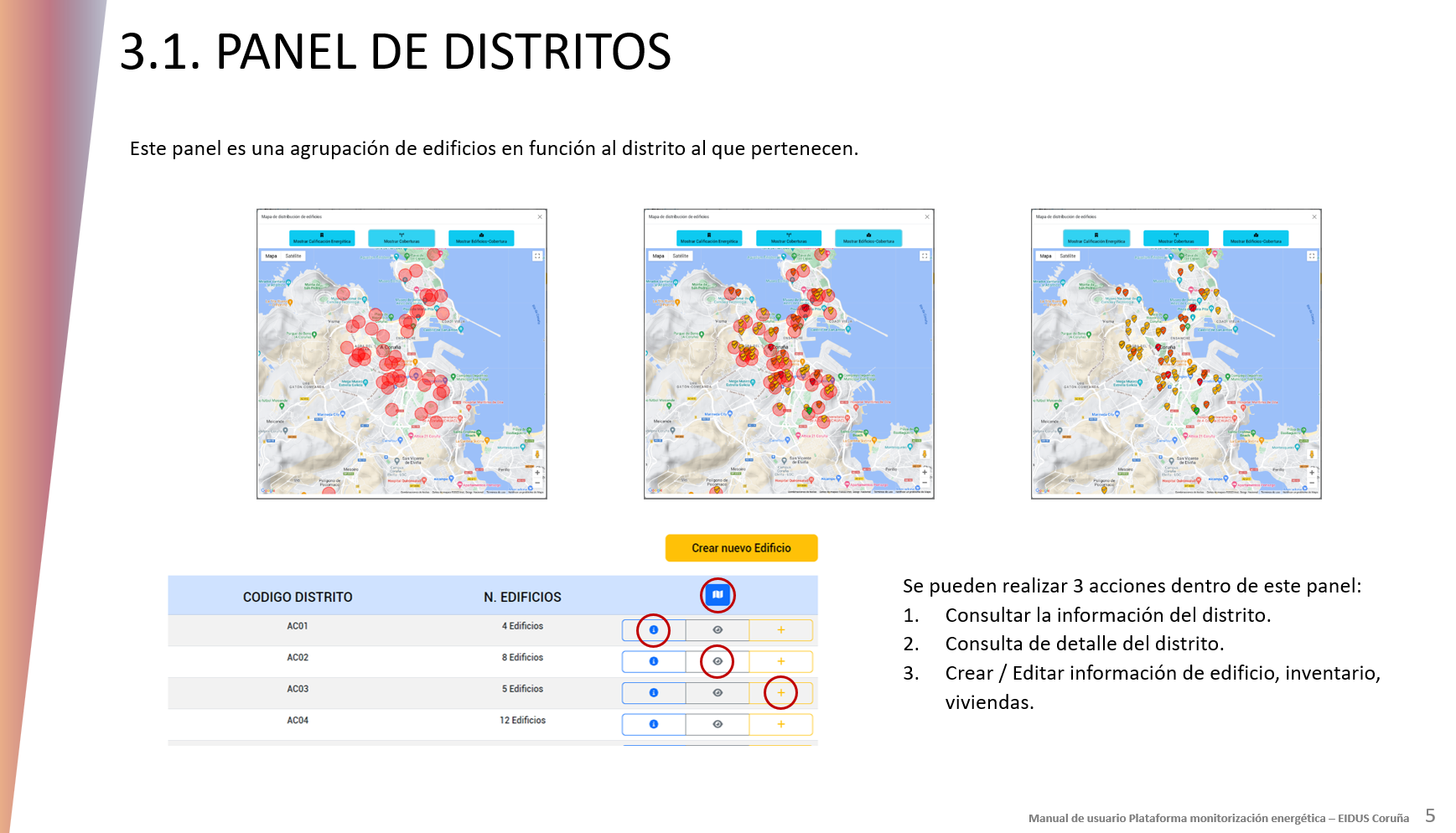This screenshot has width=1456, height=833.
Task: Open the district map icon in table header
Action: pyautogui.click(x=718, y=595)
